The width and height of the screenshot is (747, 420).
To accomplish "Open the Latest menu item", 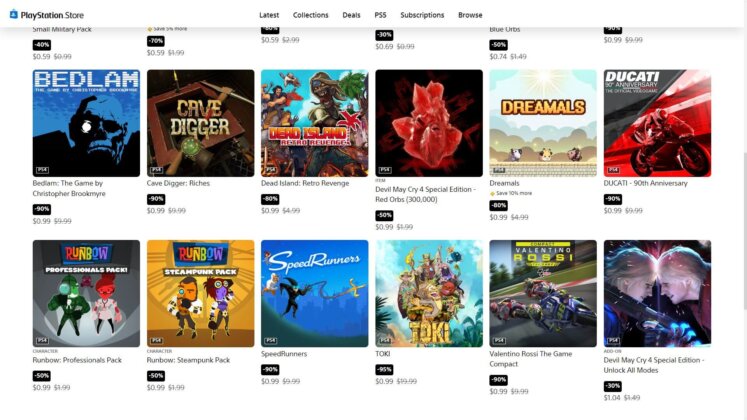I will (x=269, y=15).
